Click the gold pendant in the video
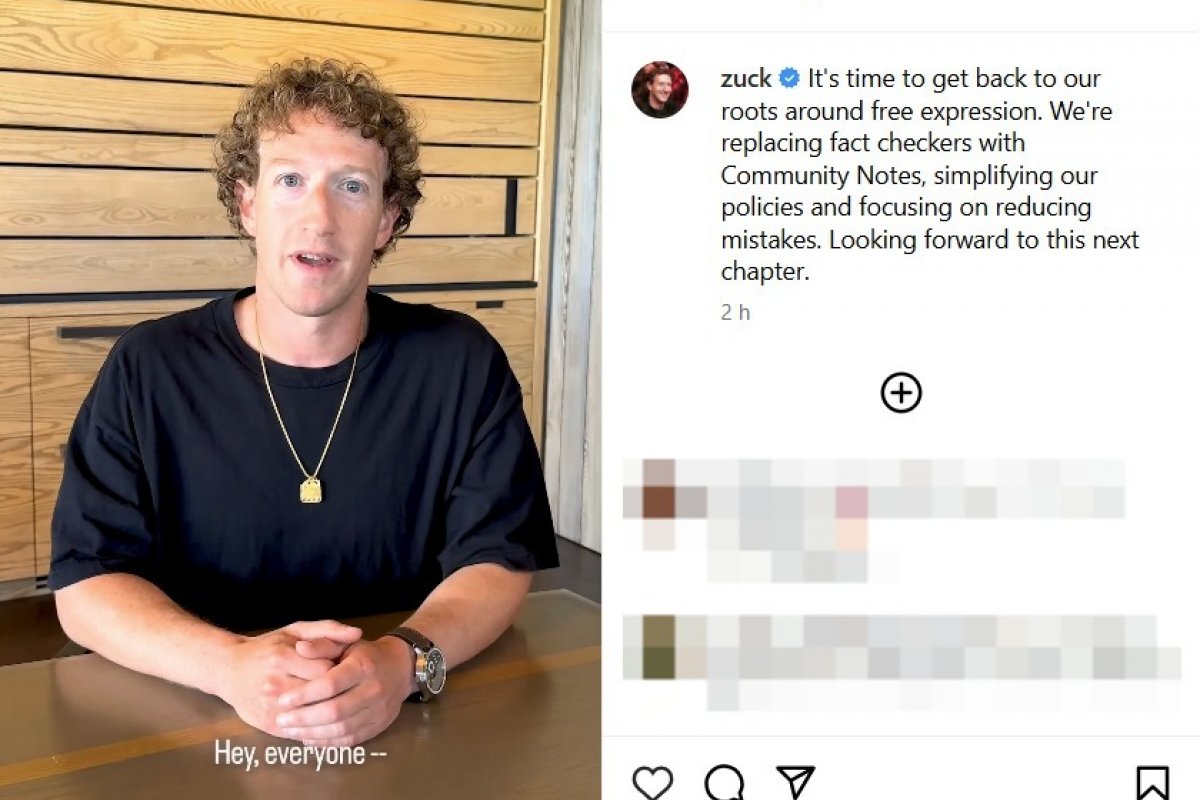The height and width of the screenshot is (800, 1200). click(311, 489)
